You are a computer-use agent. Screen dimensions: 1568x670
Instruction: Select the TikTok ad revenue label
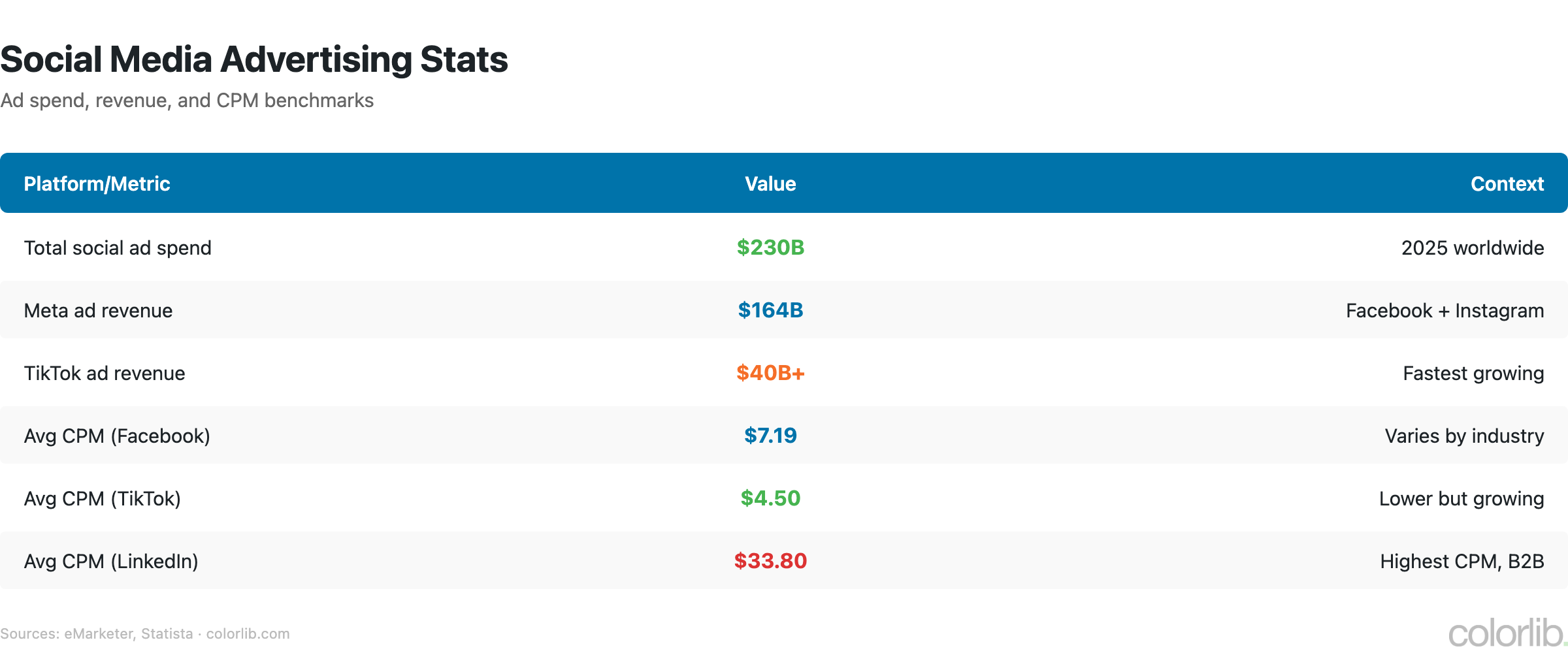tap(105, 374)
